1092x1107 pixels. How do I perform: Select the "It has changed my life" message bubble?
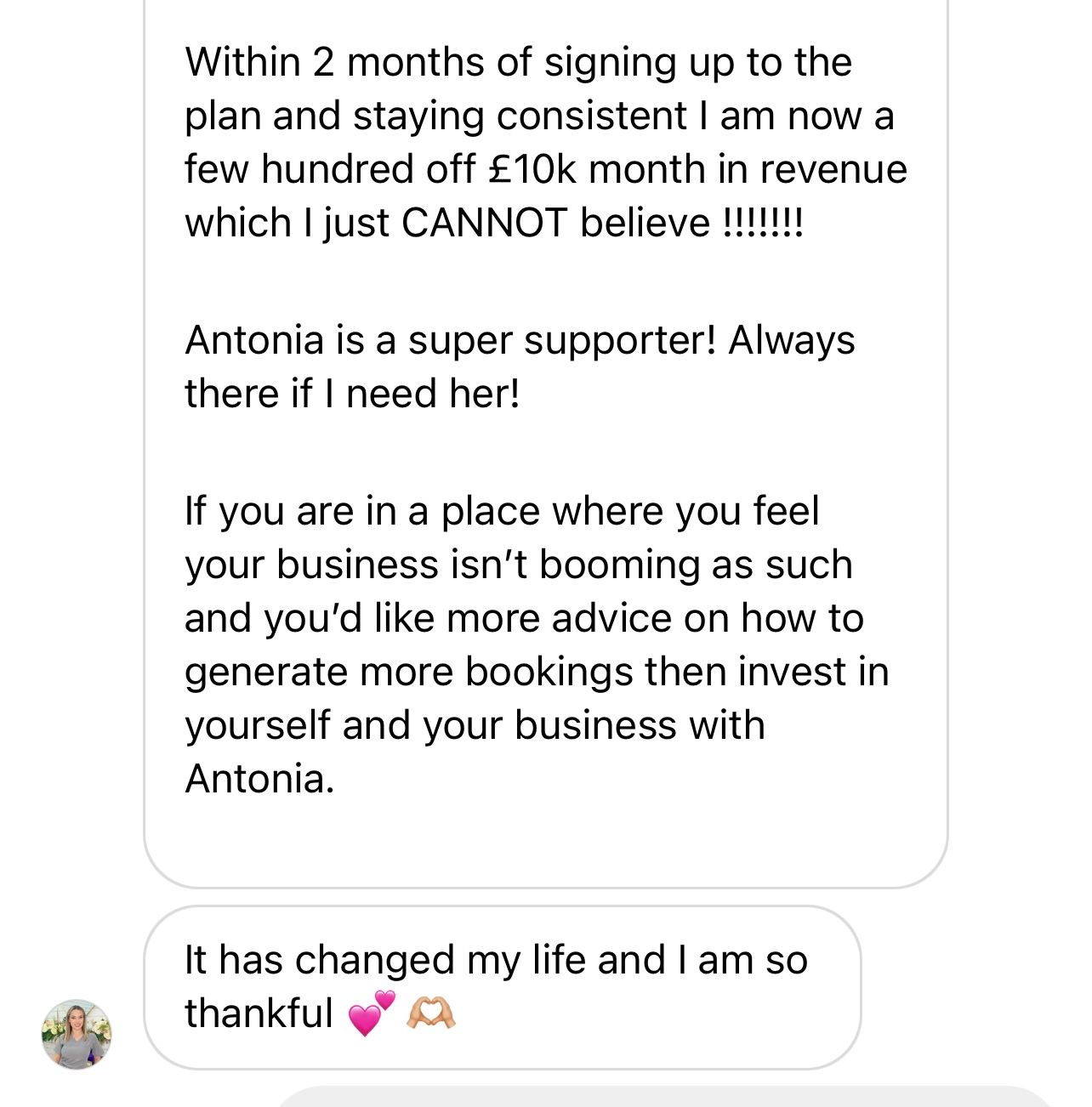pos(502,986)
